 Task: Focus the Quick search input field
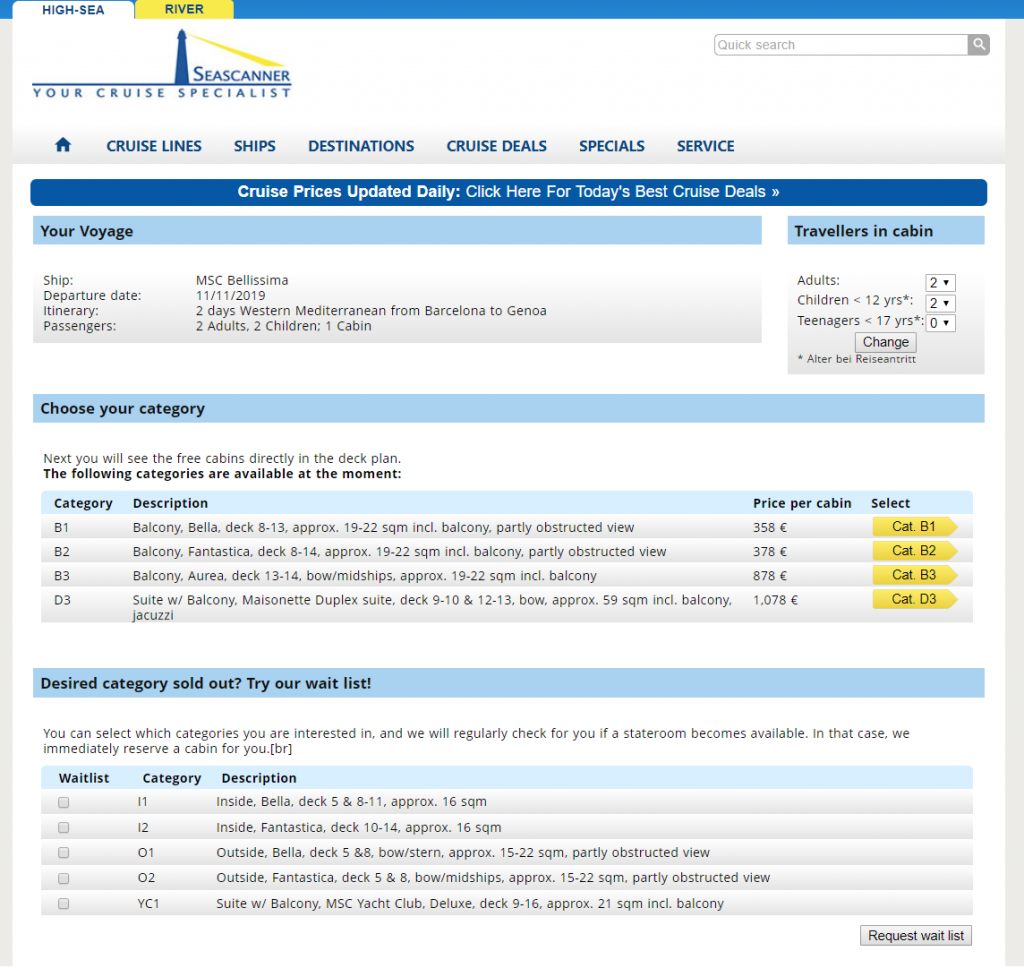tap(841, 44)
